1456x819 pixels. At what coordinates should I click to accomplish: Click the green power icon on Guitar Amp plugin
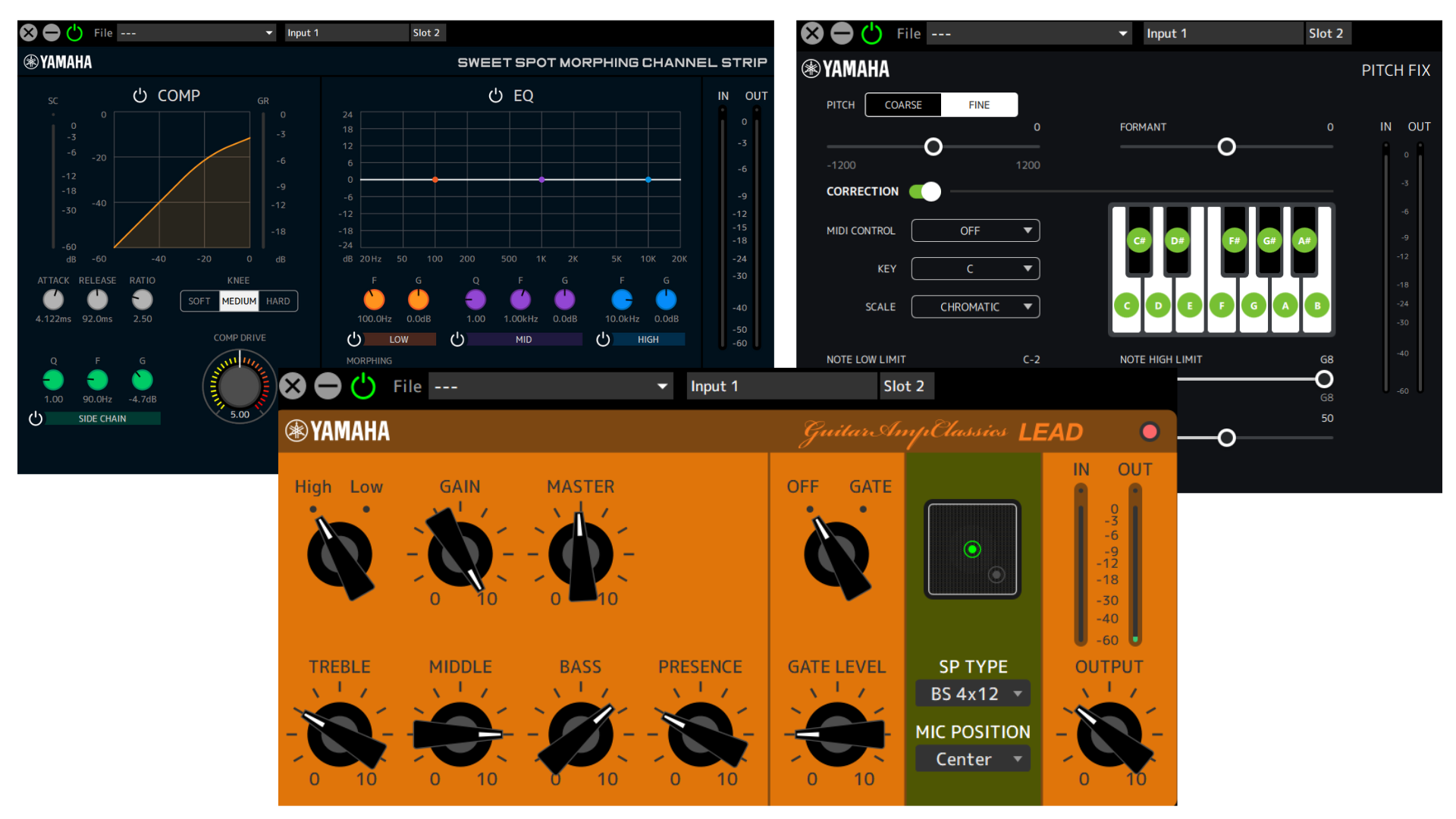click(x=363, y=387)
